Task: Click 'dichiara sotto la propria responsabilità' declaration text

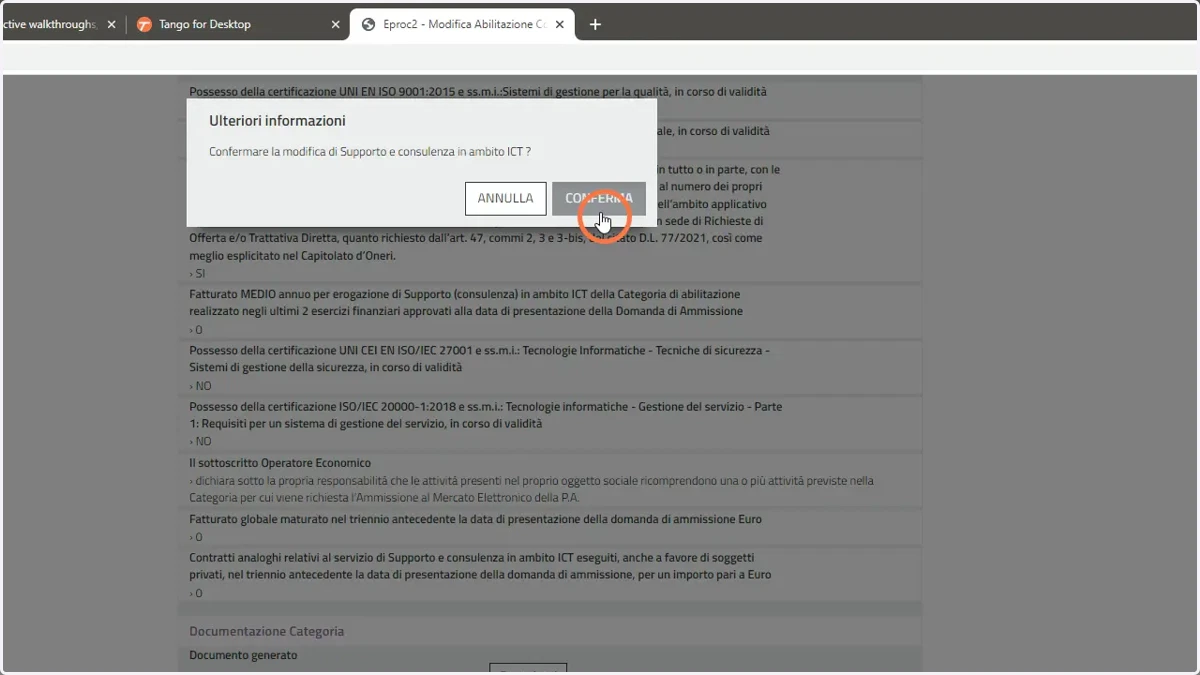Action: (x=532, y=489)
